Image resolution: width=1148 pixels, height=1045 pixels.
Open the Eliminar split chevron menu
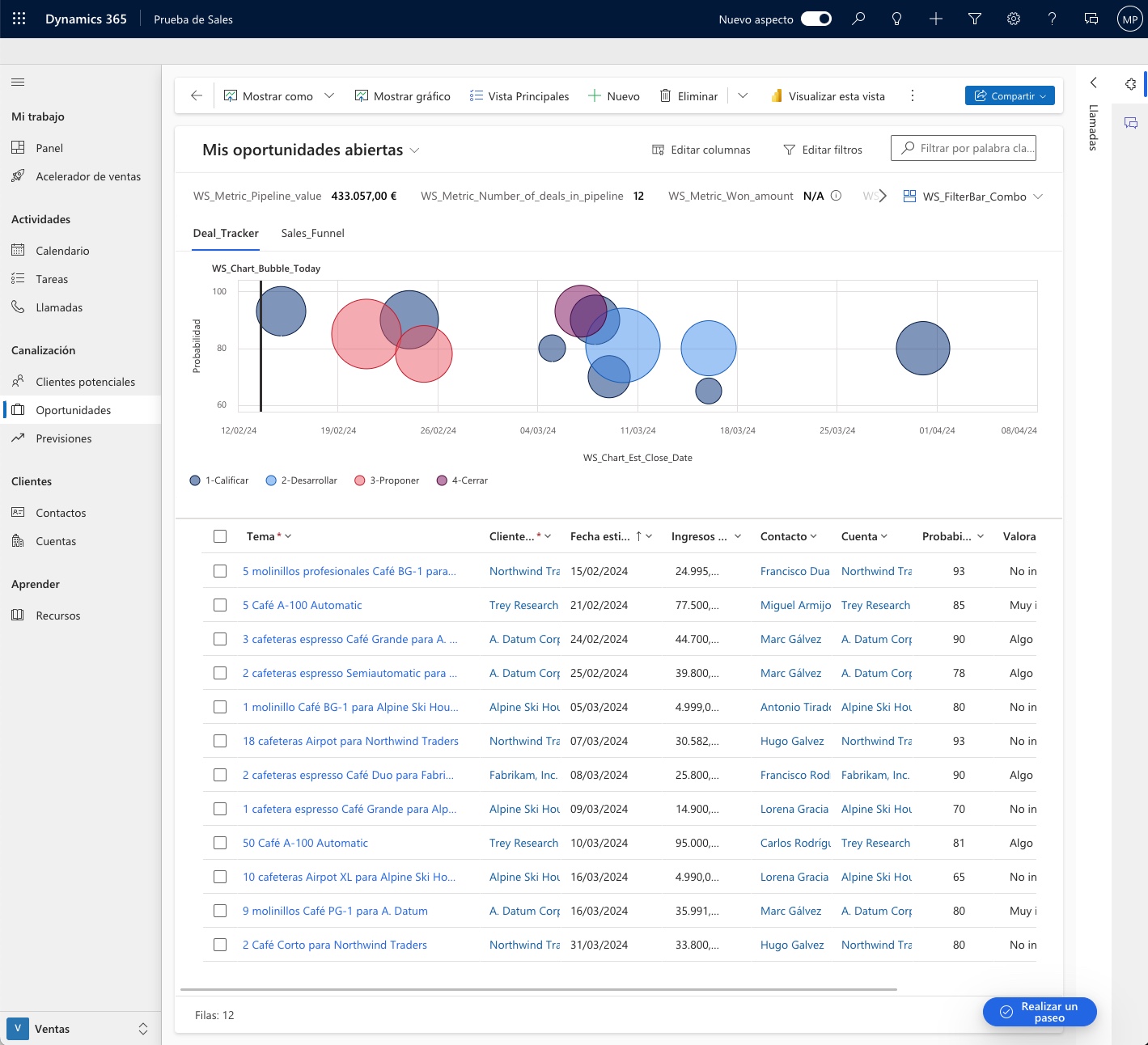(743, 95)
